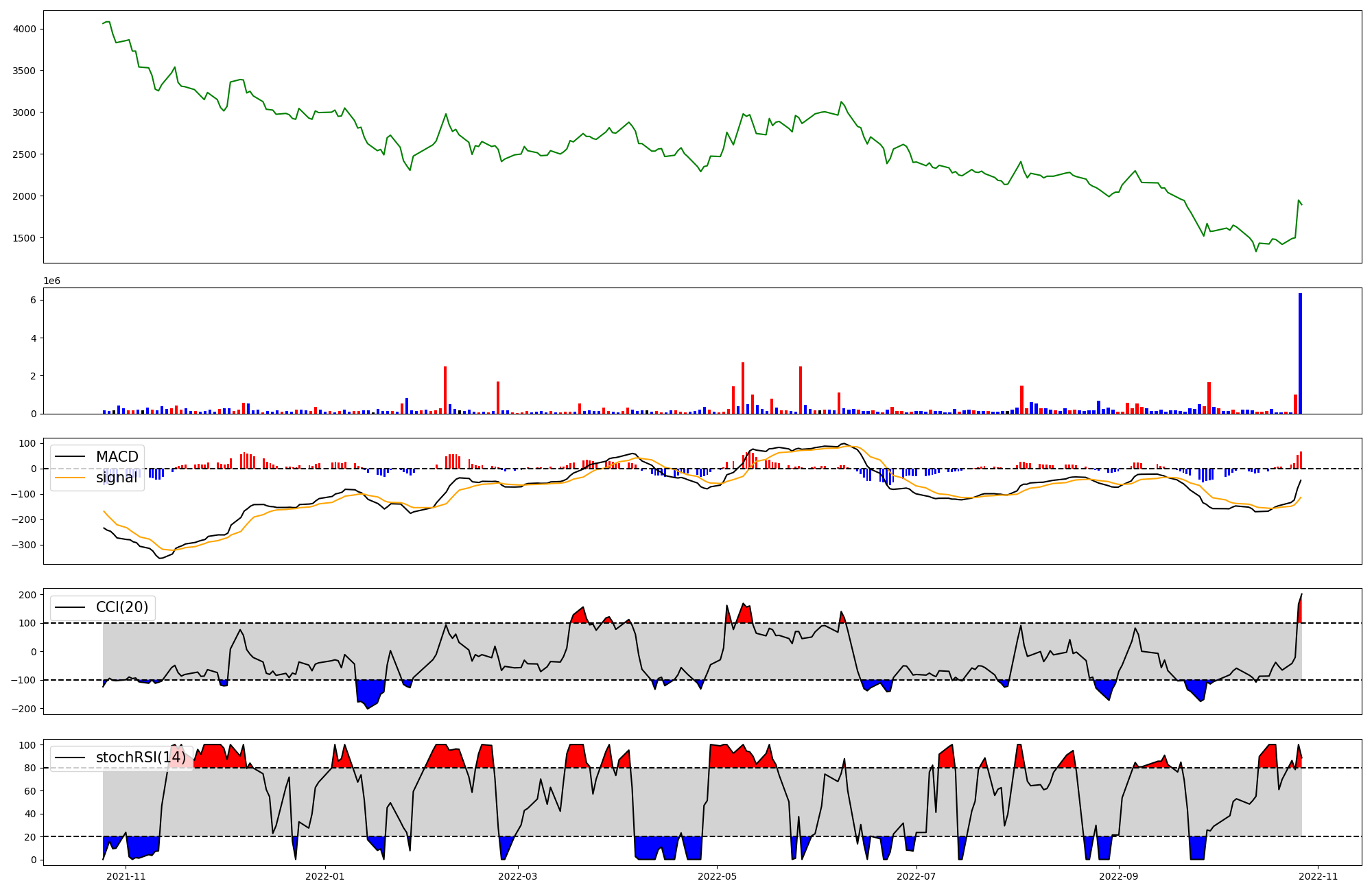Click the -300 MACD axis tick label
Viewport: 1372px width, 892px height.
point(23,545)
